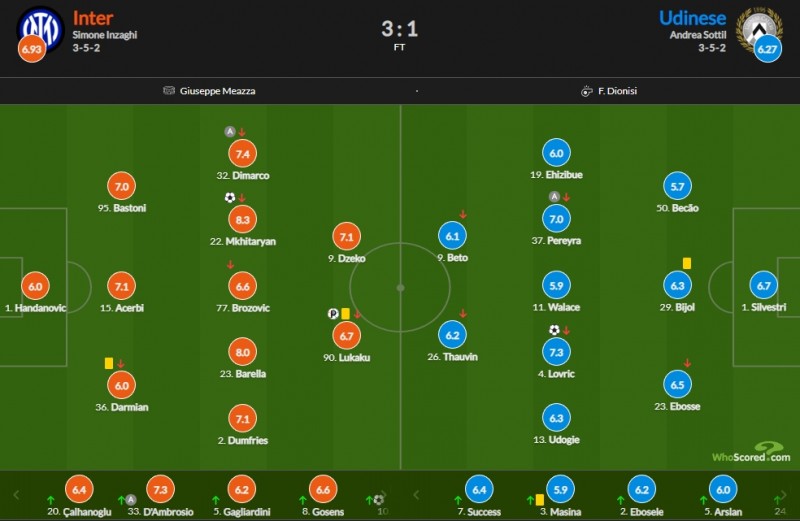Open substitute Çalhanoglu's rating bubble
The image size is (800, 521).
click(x=78, y=489)
